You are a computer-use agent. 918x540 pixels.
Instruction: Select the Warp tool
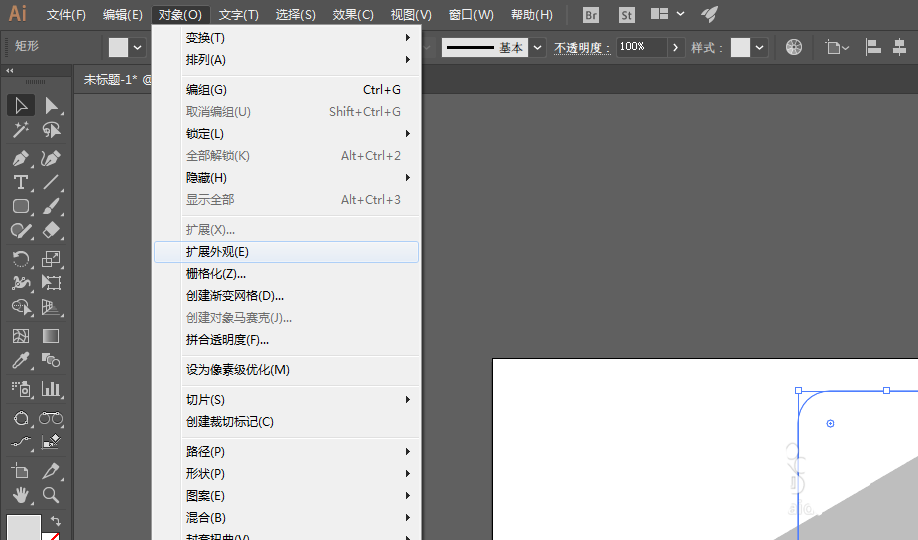click(21, 283)
